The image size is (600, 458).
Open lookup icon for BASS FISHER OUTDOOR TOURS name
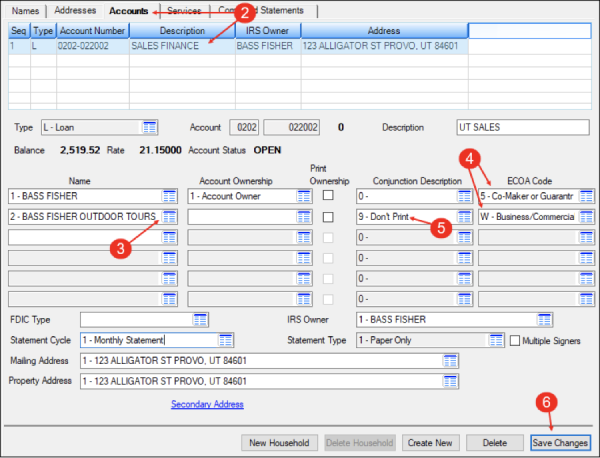169,217
